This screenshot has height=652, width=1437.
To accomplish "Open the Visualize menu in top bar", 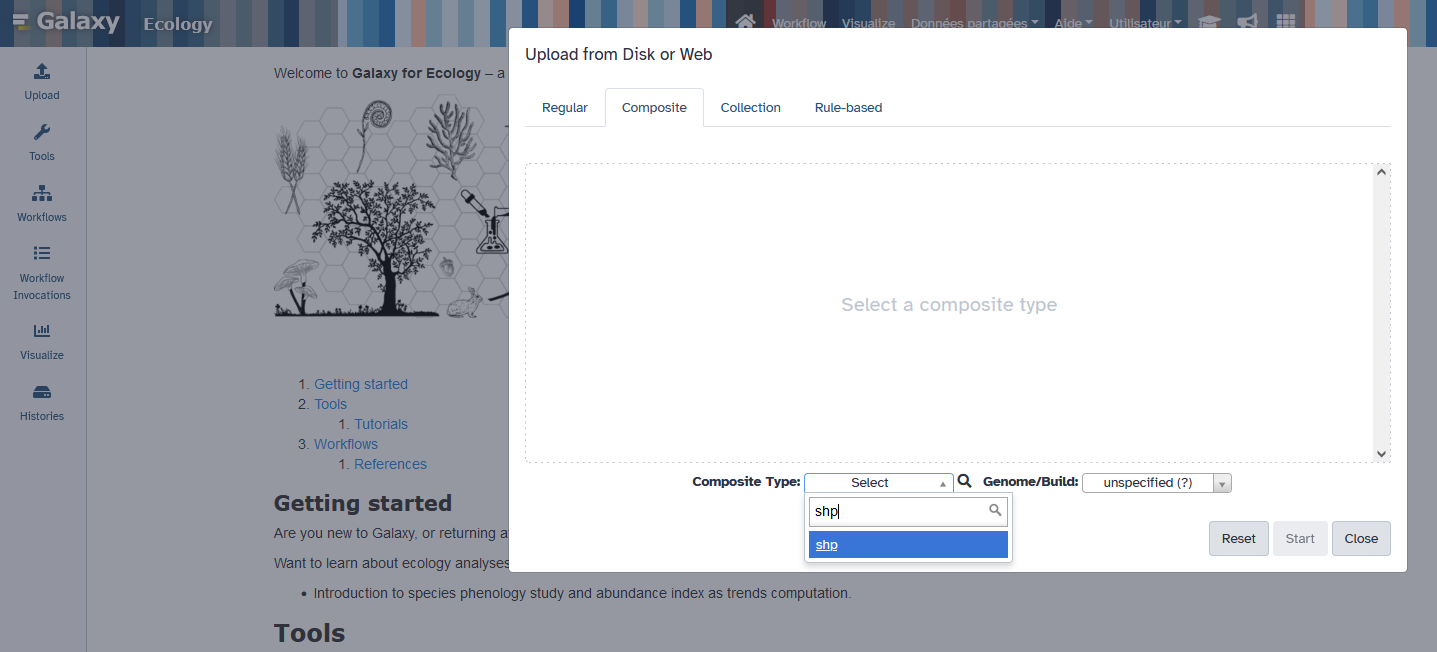I will click(x=868, y=23).
